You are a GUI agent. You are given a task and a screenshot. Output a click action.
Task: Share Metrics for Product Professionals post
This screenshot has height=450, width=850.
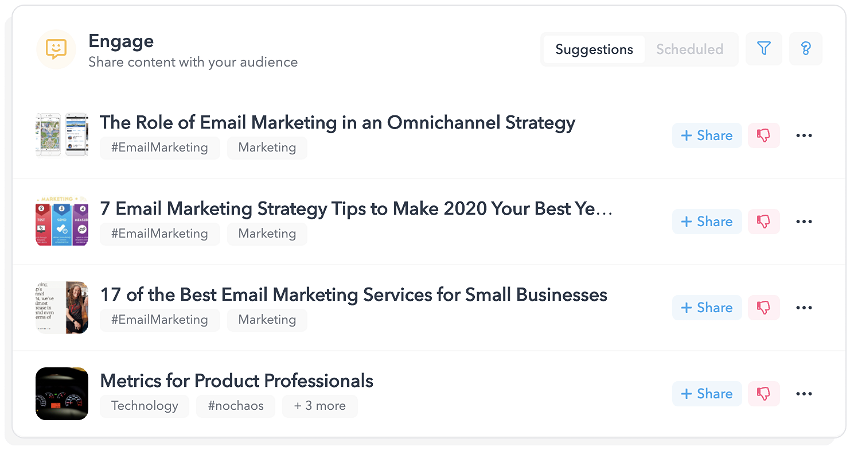point(706,394)
